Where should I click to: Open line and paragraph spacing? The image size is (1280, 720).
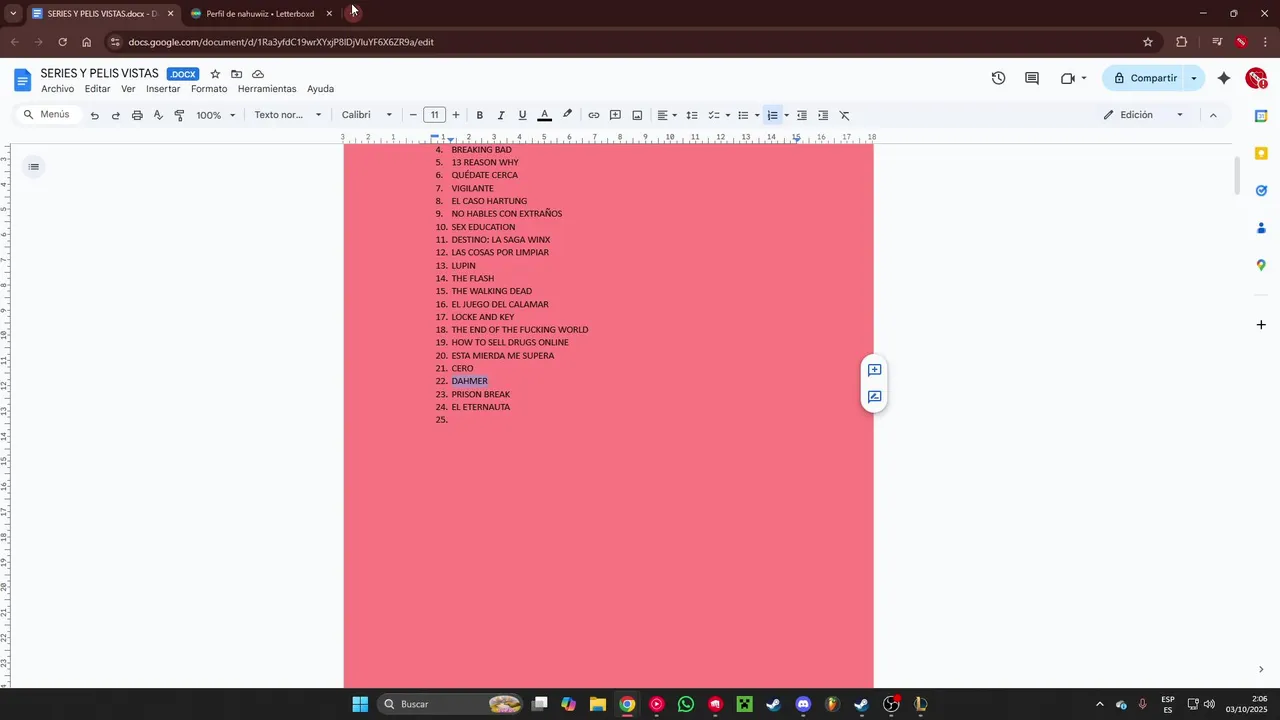(691, 115)
